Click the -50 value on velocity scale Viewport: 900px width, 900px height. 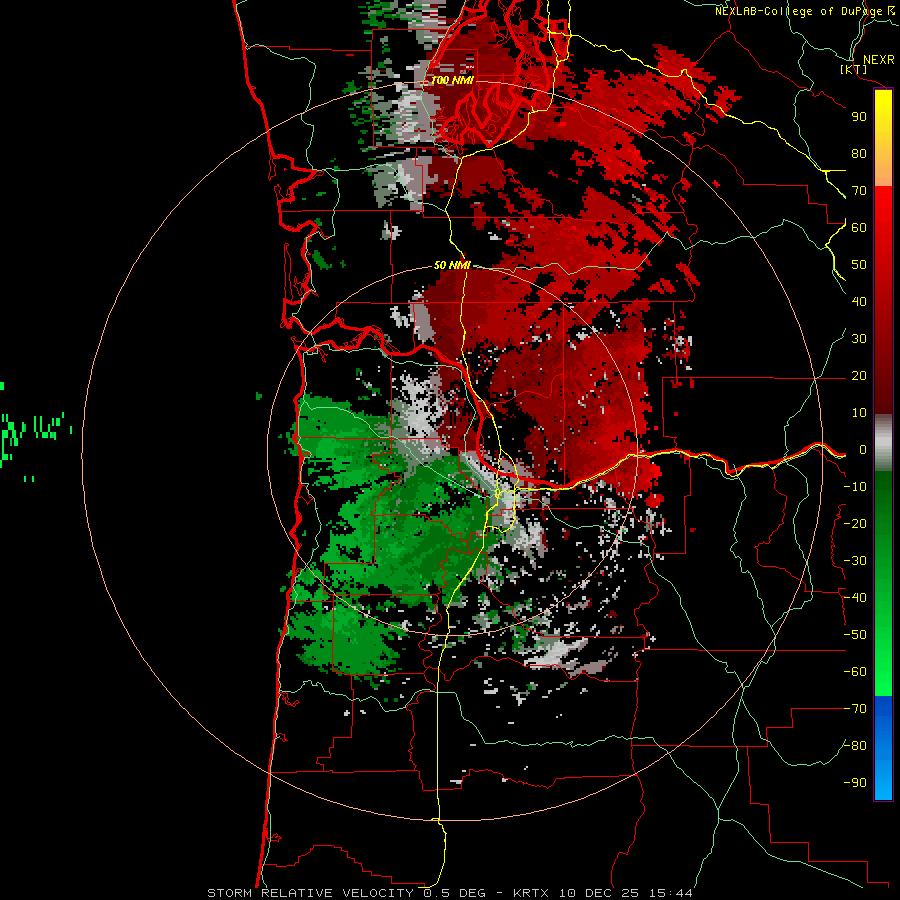[855, 635]
